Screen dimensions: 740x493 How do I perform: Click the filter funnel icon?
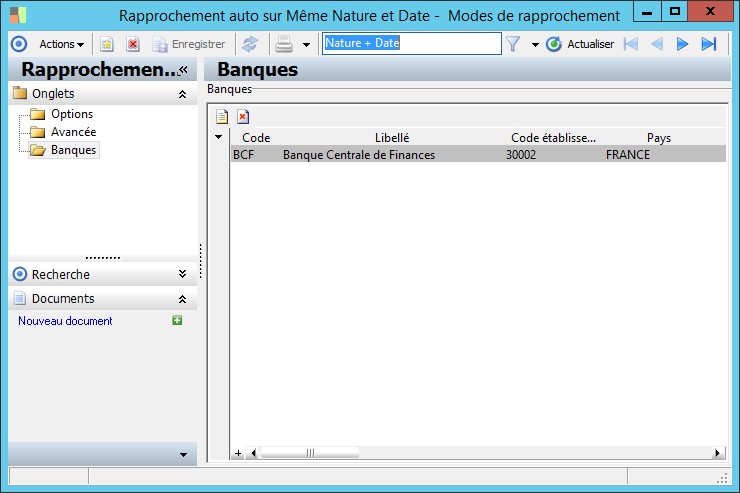tap(513, 44)
